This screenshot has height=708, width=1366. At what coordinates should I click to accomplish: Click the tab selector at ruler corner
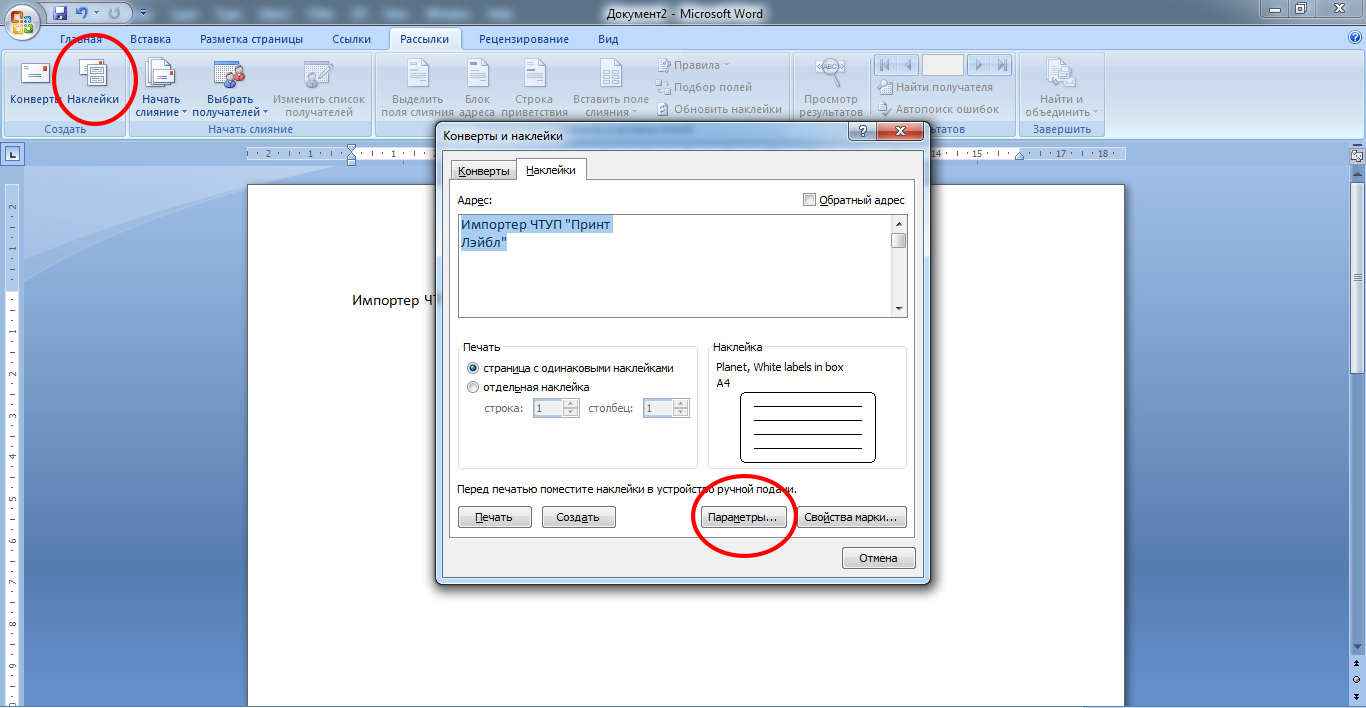click(x=13, y=154)
